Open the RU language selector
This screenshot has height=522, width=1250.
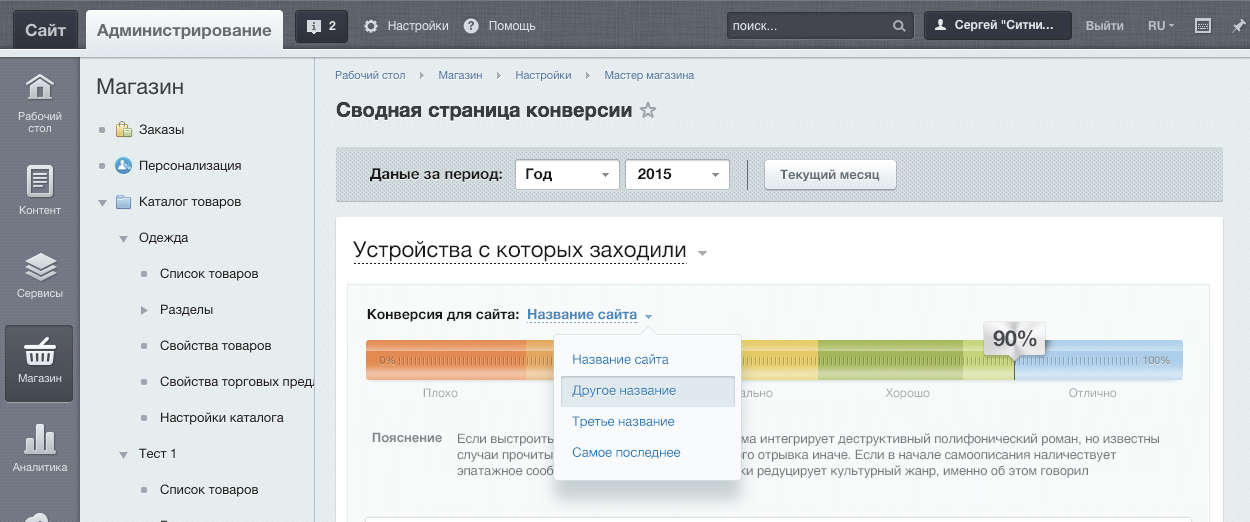1161,26
